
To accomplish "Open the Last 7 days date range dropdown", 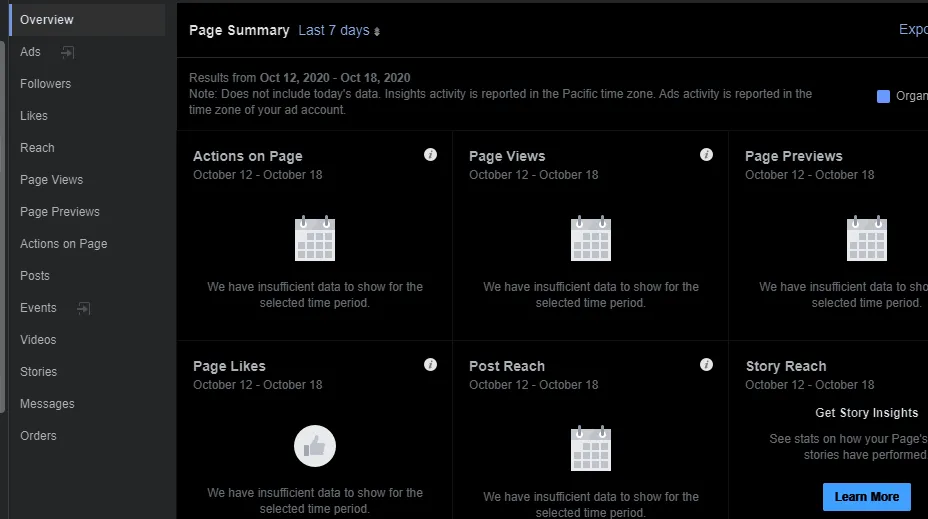I will click(339, 31).
